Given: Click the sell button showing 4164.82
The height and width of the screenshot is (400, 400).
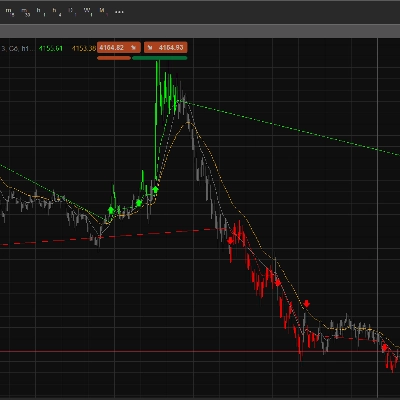Looking at the screenshot, I should (x=119, y=48).
